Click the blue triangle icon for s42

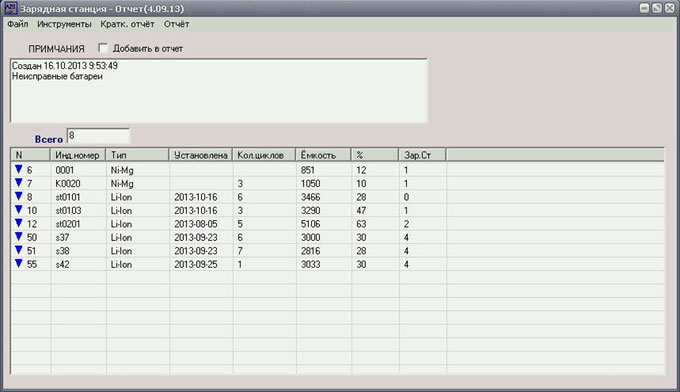tap(19, 263)
